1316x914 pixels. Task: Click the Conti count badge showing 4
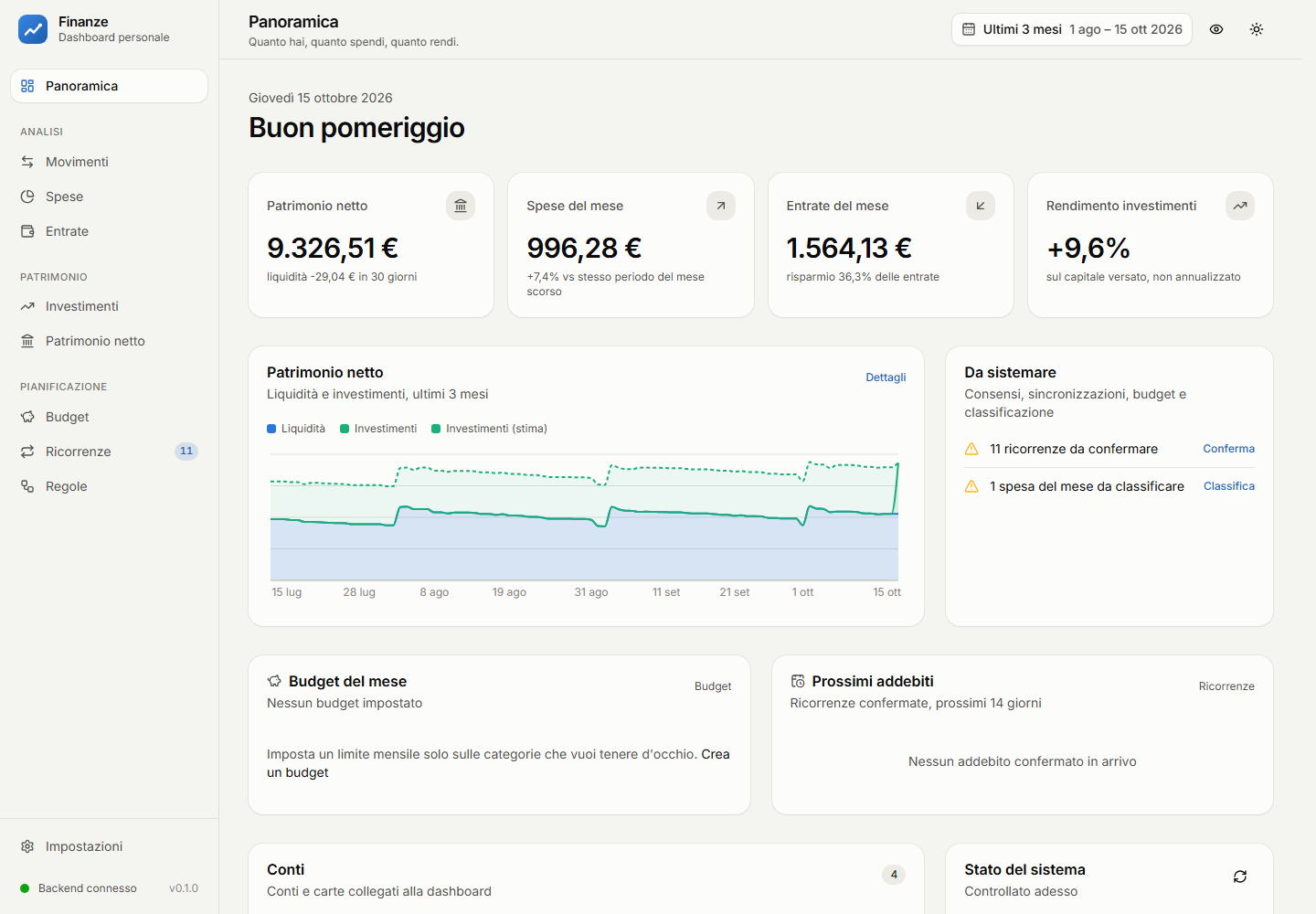[x=894, y=875]
